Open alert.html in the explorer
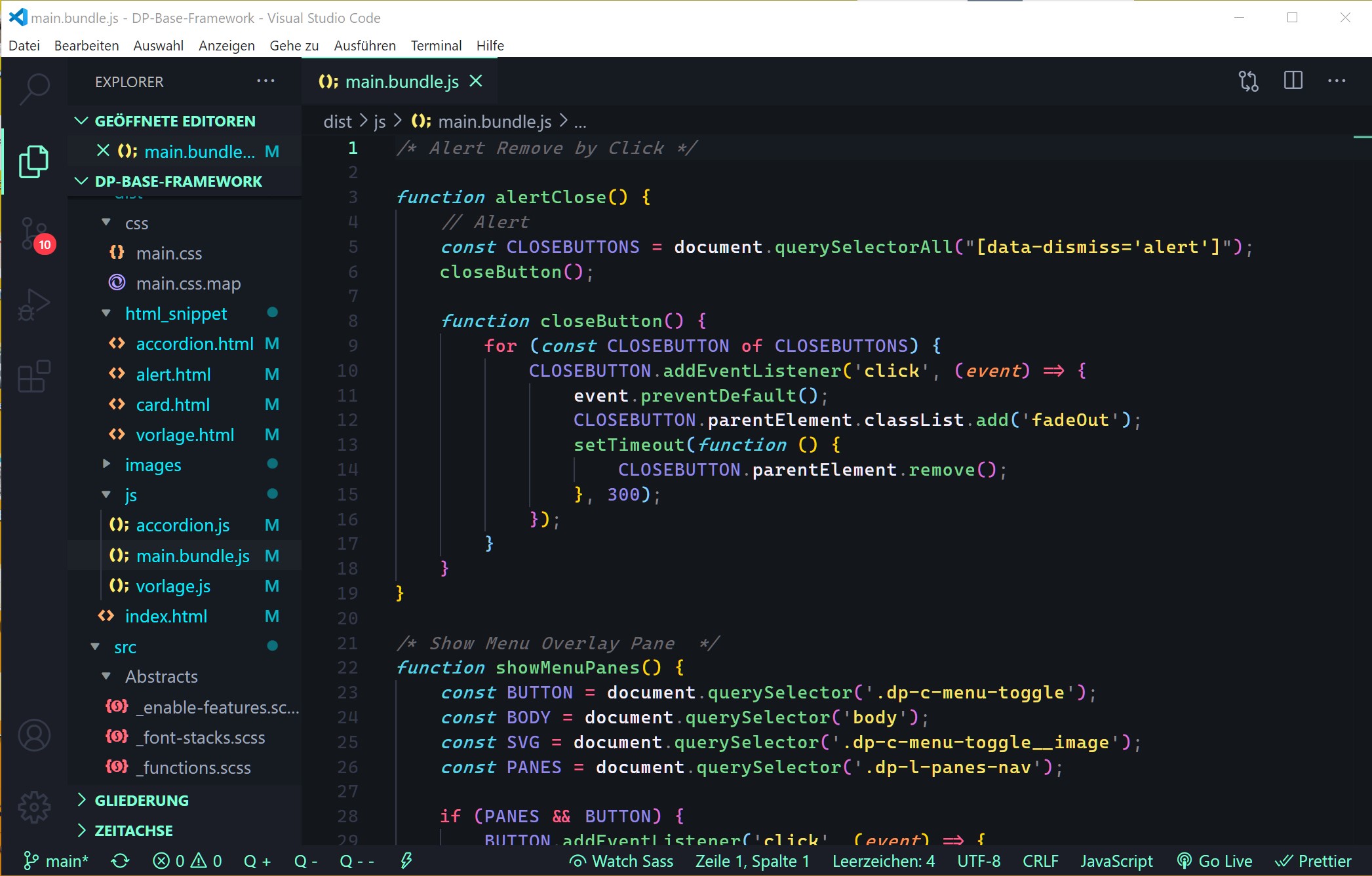Viewport: 1372px width, 876px height. click(173, 375)
